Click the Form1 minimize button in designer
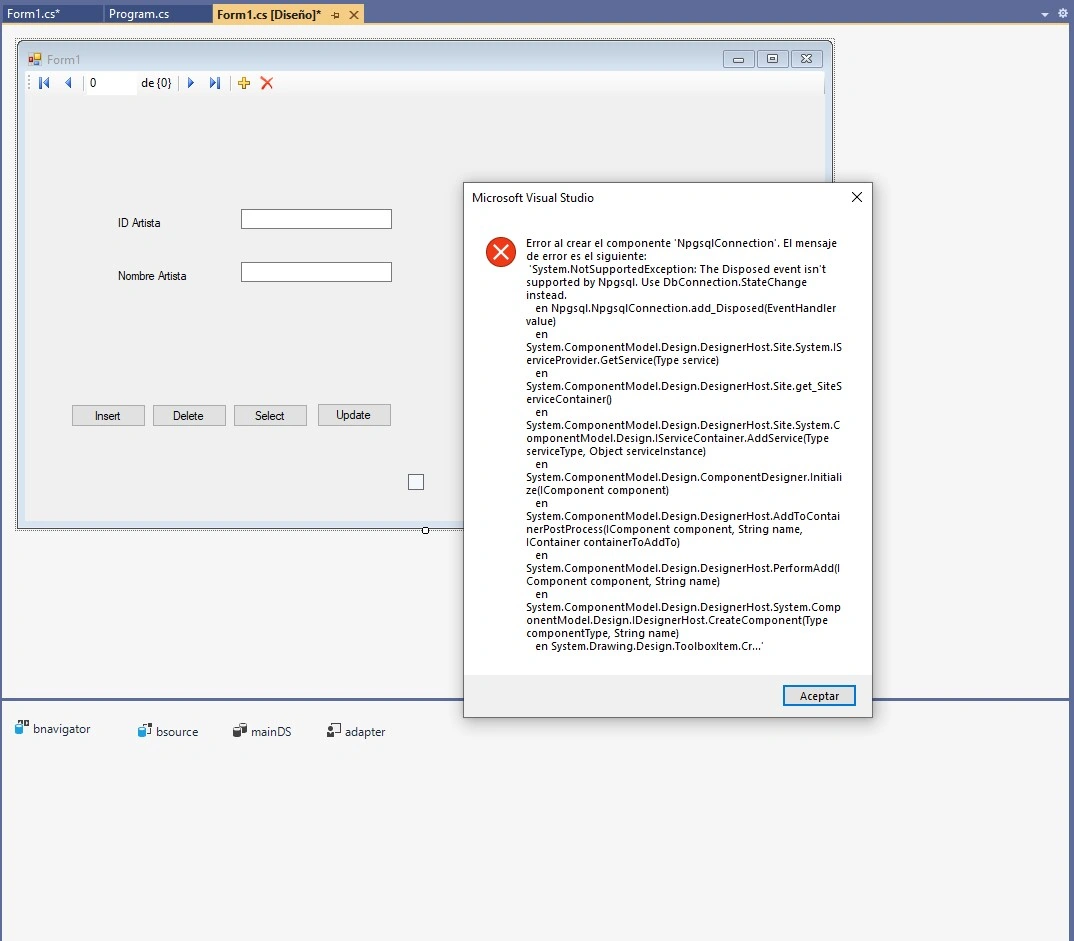 (738, 59)
